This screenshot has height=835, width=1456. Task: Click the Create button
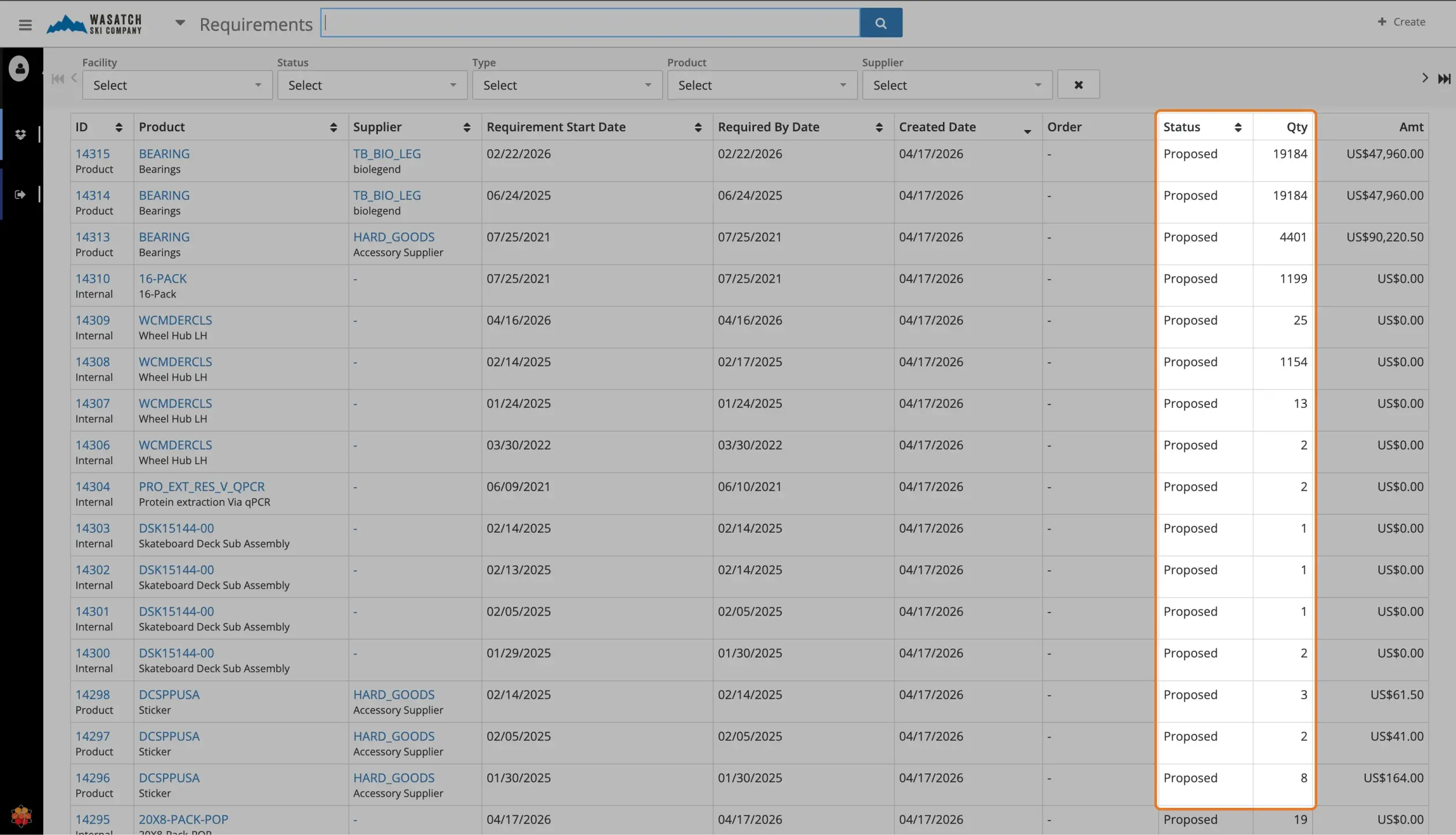(1402, 22)
